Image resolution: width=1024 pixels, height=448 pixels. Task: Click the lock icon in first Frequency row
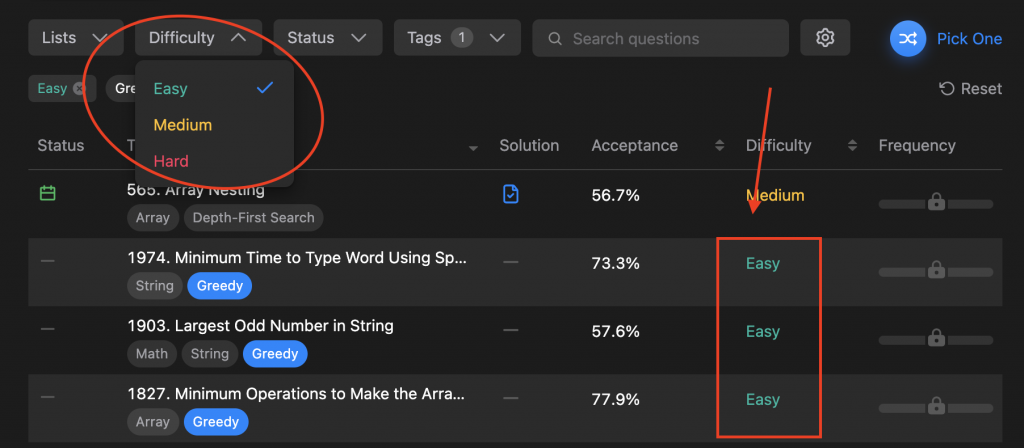click(x=936, y=202)
